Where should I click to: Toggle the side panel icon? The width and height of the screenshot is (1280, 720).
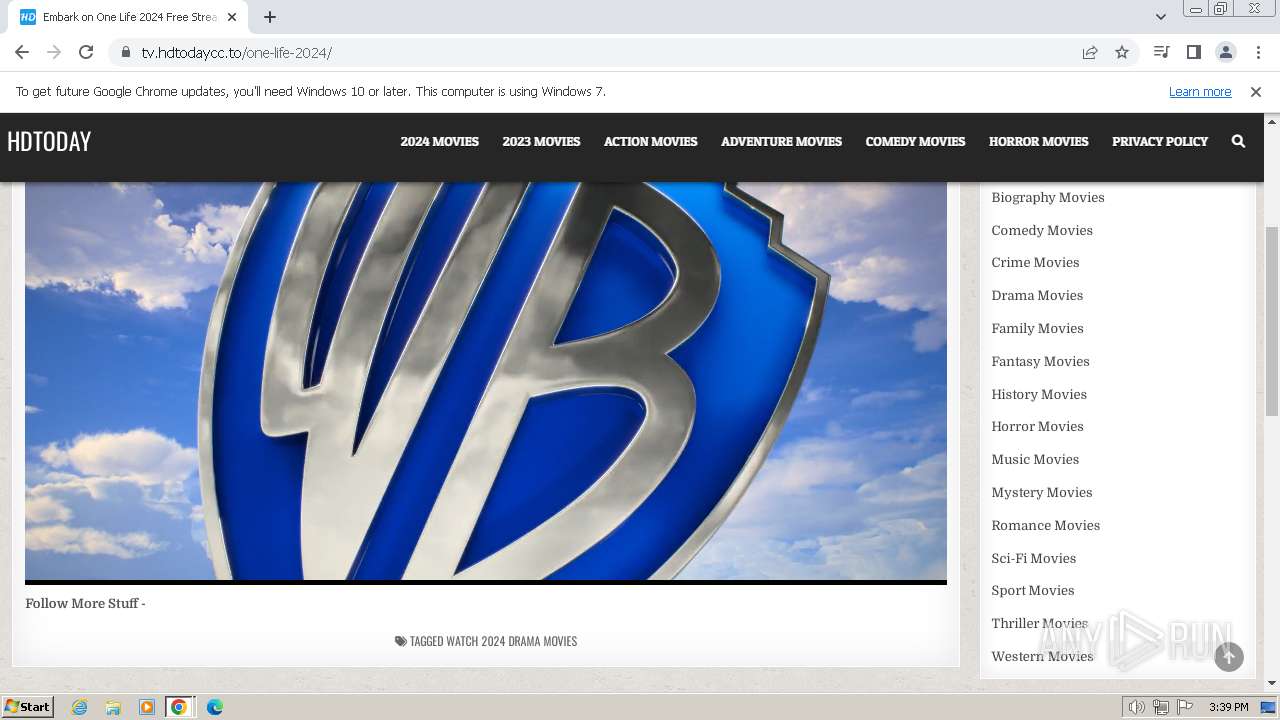[x=1193, y=52]
